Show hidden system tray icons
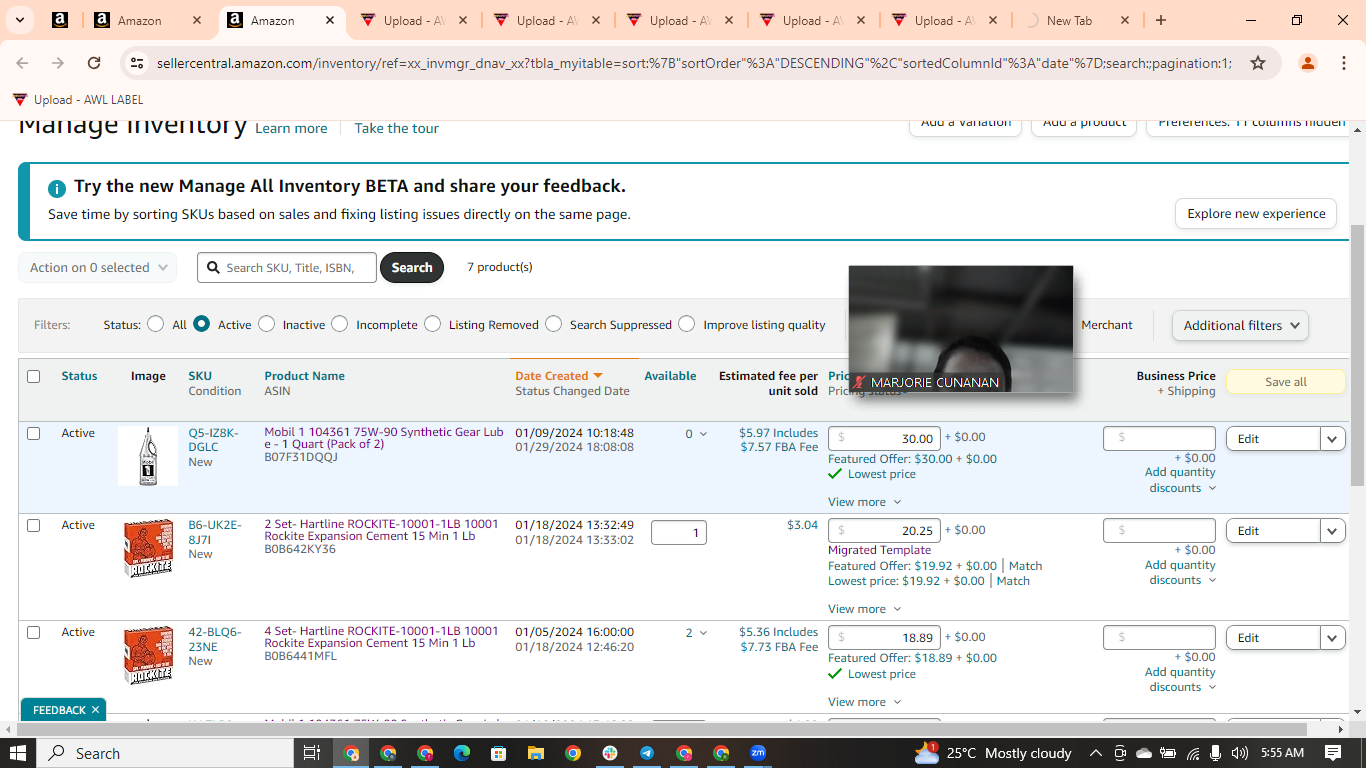This screenshot has width=1366, height=768. (1095, 753)
